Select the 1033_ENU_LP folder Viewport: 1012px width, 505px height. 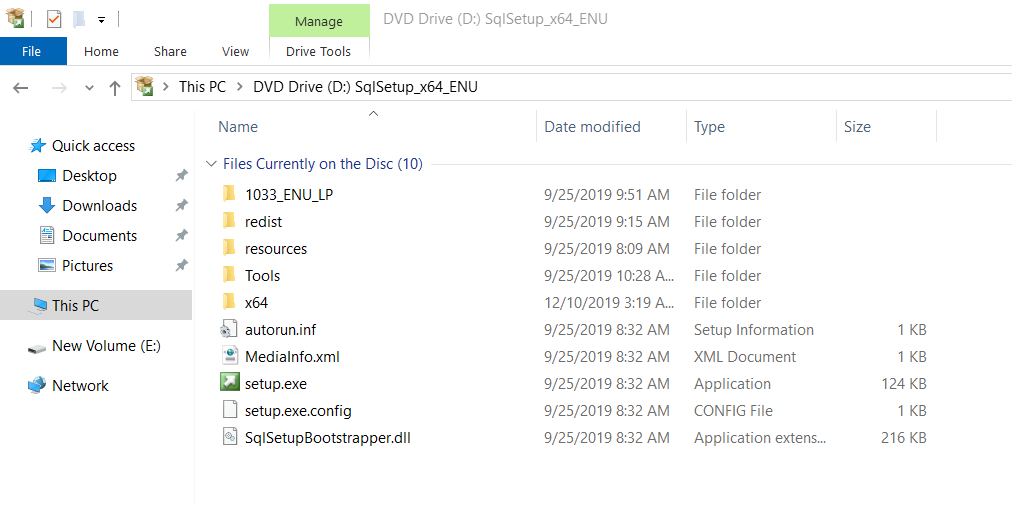pyautogui.click(x=289, y=194)
